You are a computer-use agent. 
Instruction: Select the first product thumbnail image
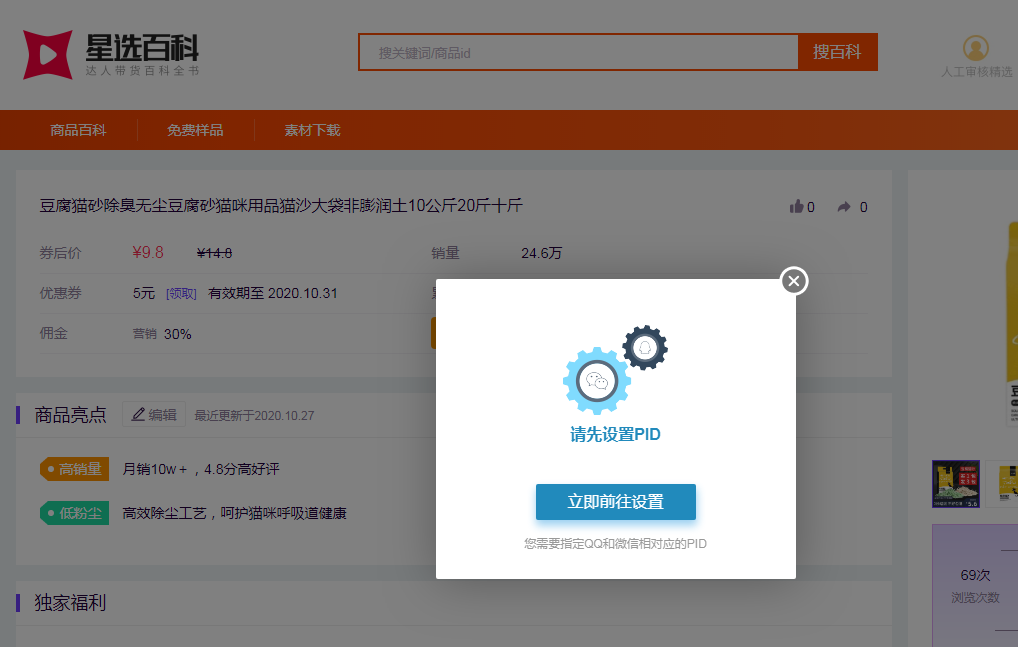click(955, 484)
